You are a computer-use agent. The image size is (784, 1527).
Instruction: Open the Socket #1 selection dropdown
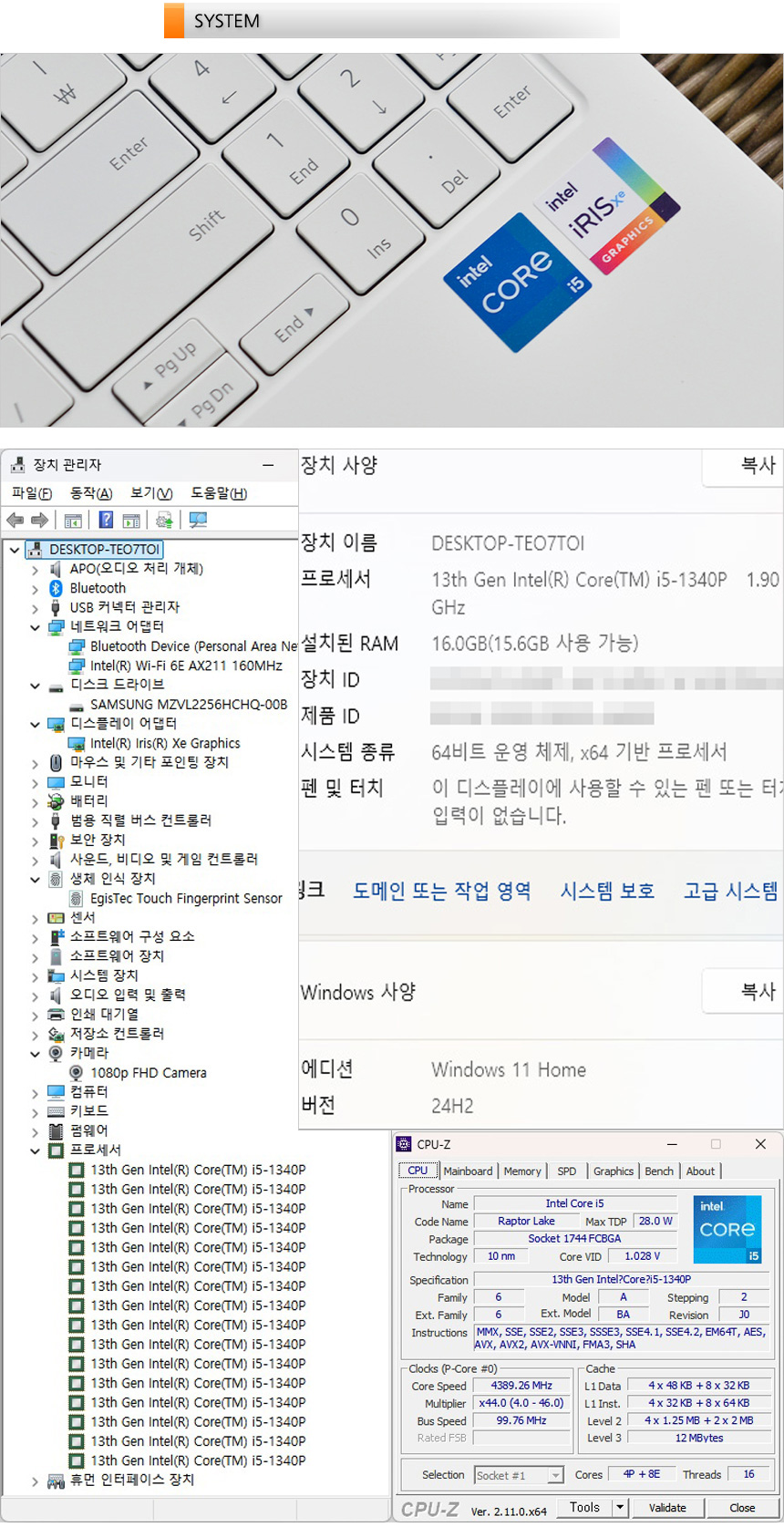[555, 1475]
